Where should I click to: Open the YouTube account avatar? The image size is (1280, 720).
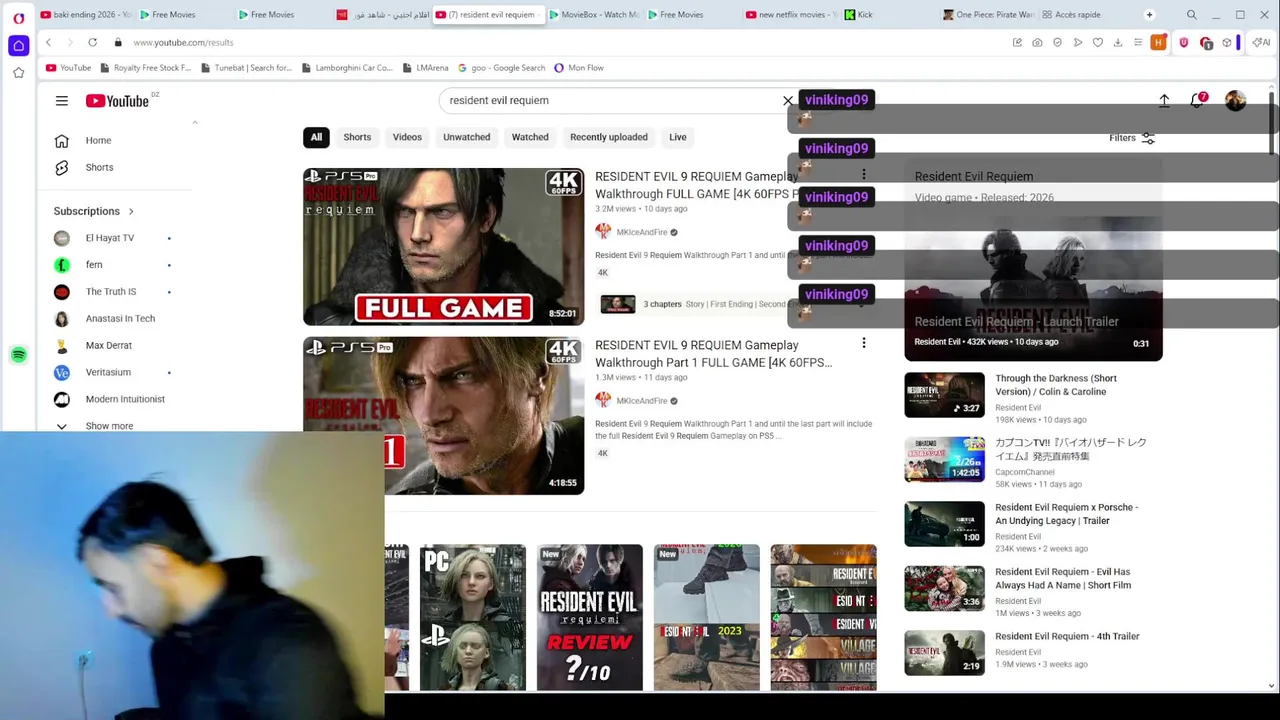(x=1236, y=101)
